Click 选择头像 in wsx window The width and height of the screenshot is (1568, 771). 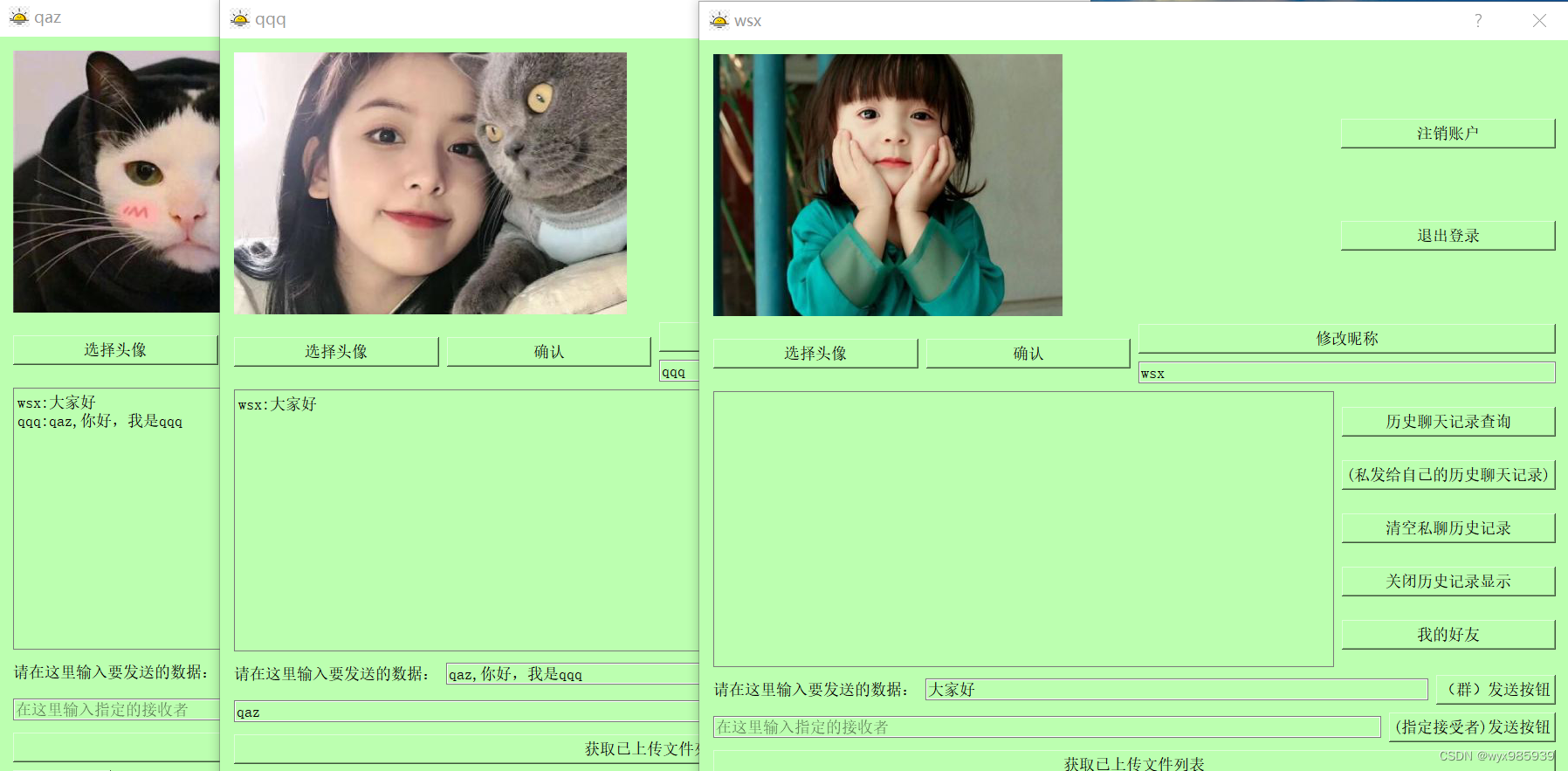tap(815, 354)
